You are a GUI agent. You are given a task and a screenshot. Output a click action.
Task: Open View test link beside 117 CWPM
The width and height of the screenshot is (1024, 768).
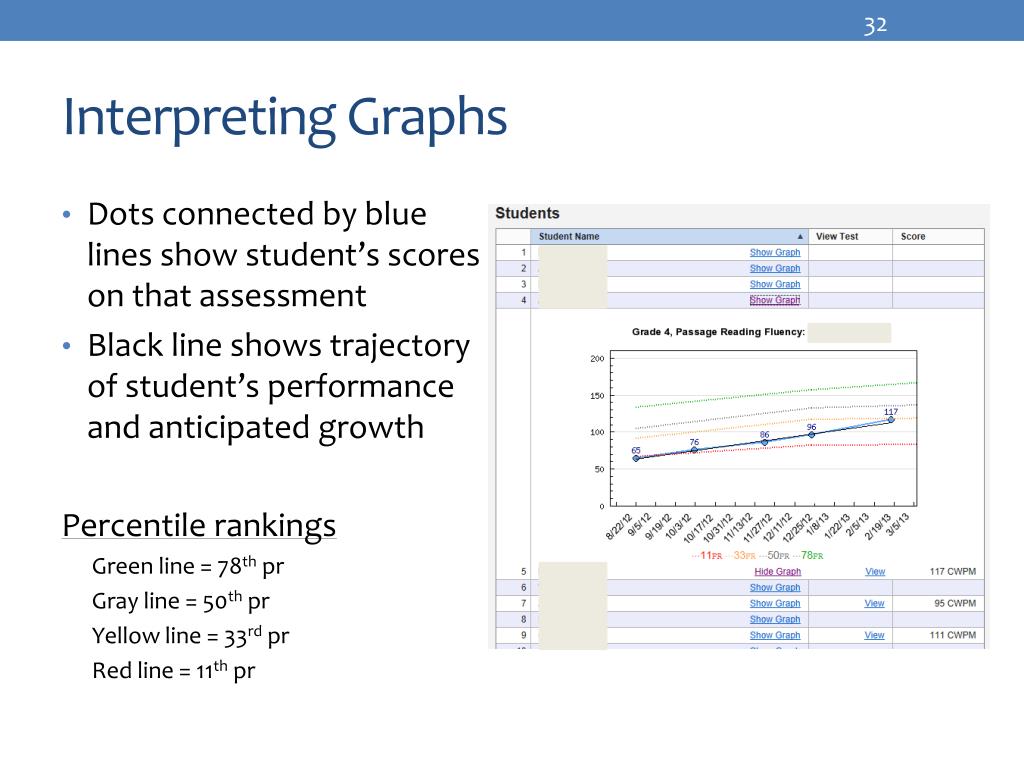point(874,571)
